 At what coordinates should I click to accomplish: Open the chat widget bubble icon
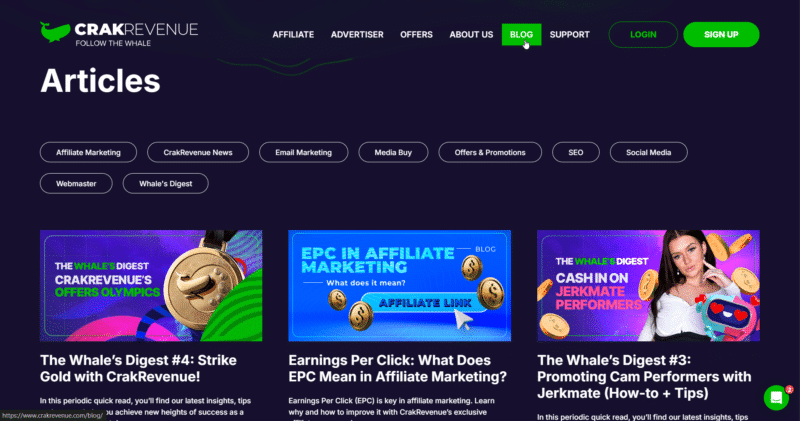[777, 398]
